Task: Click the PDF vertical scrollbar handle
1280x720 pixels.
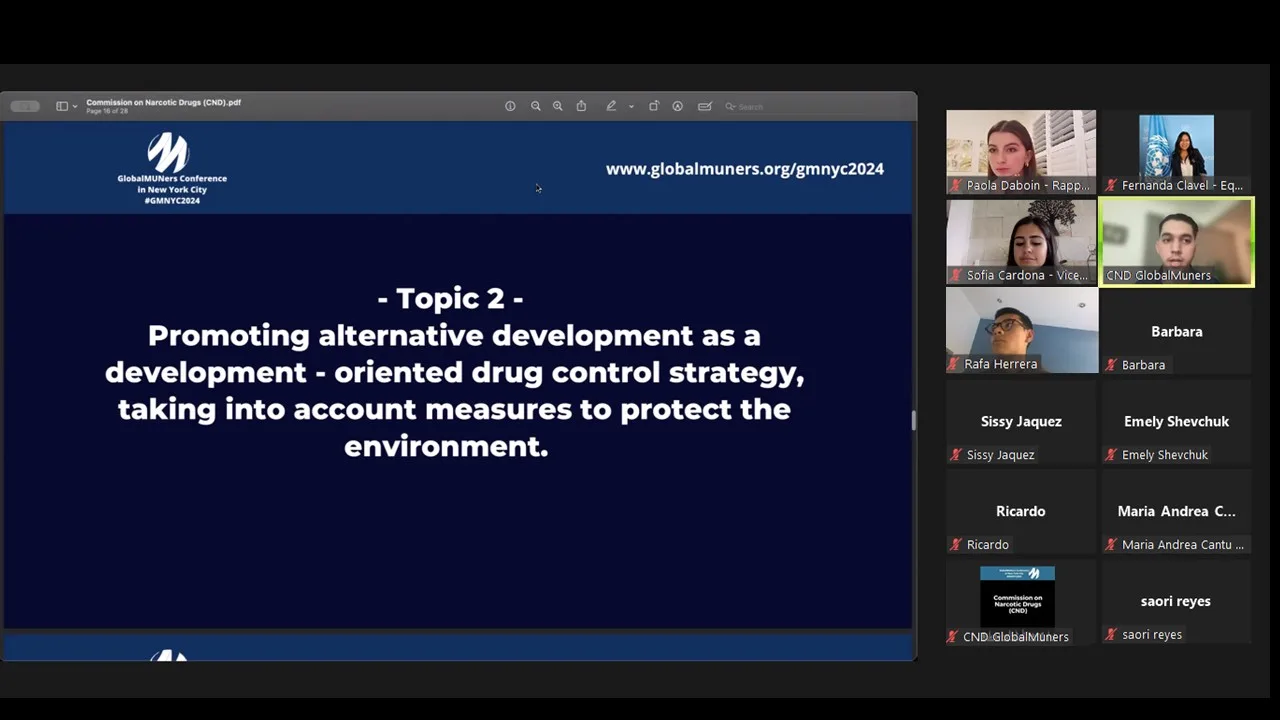Action: pyautogui.click(x=913, y=421)
